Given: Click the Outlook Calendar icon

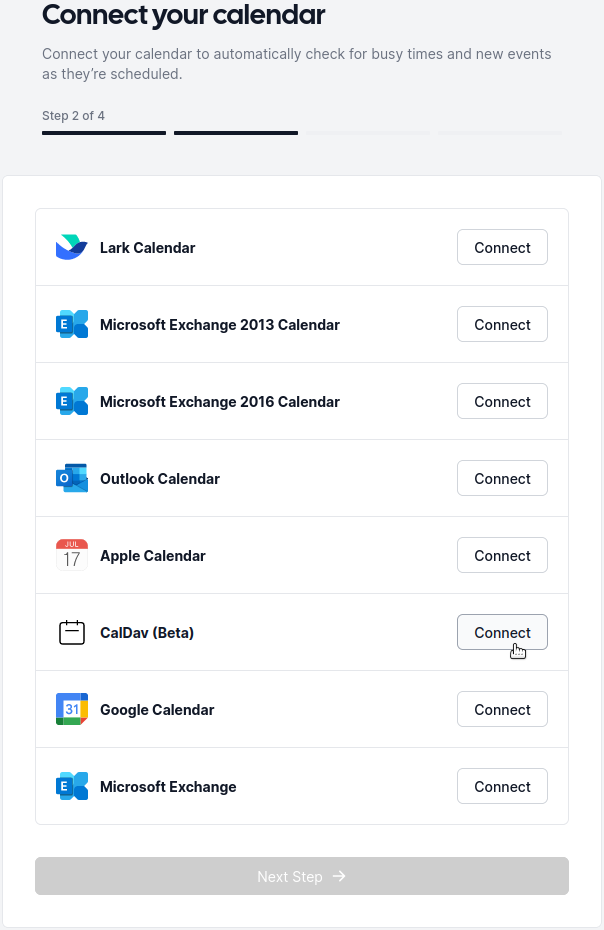Looking at the screenshot, I should pyautogui.click(x=72, y=478).
